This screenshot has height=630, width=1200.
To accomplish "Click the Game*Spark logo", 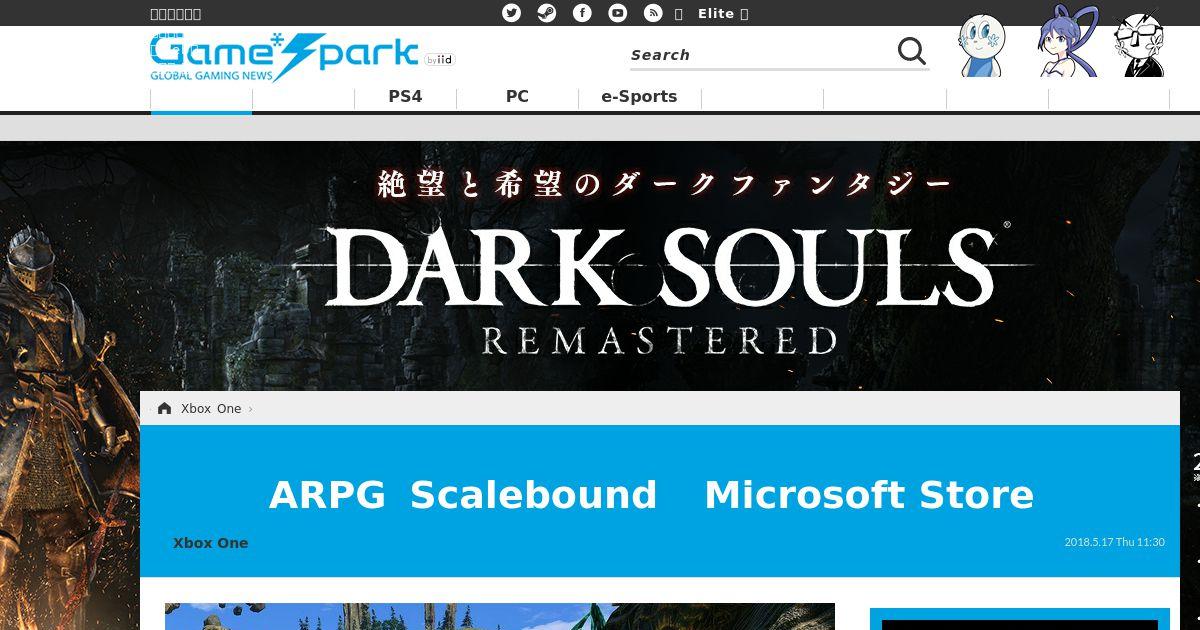I will click(283, 57).
